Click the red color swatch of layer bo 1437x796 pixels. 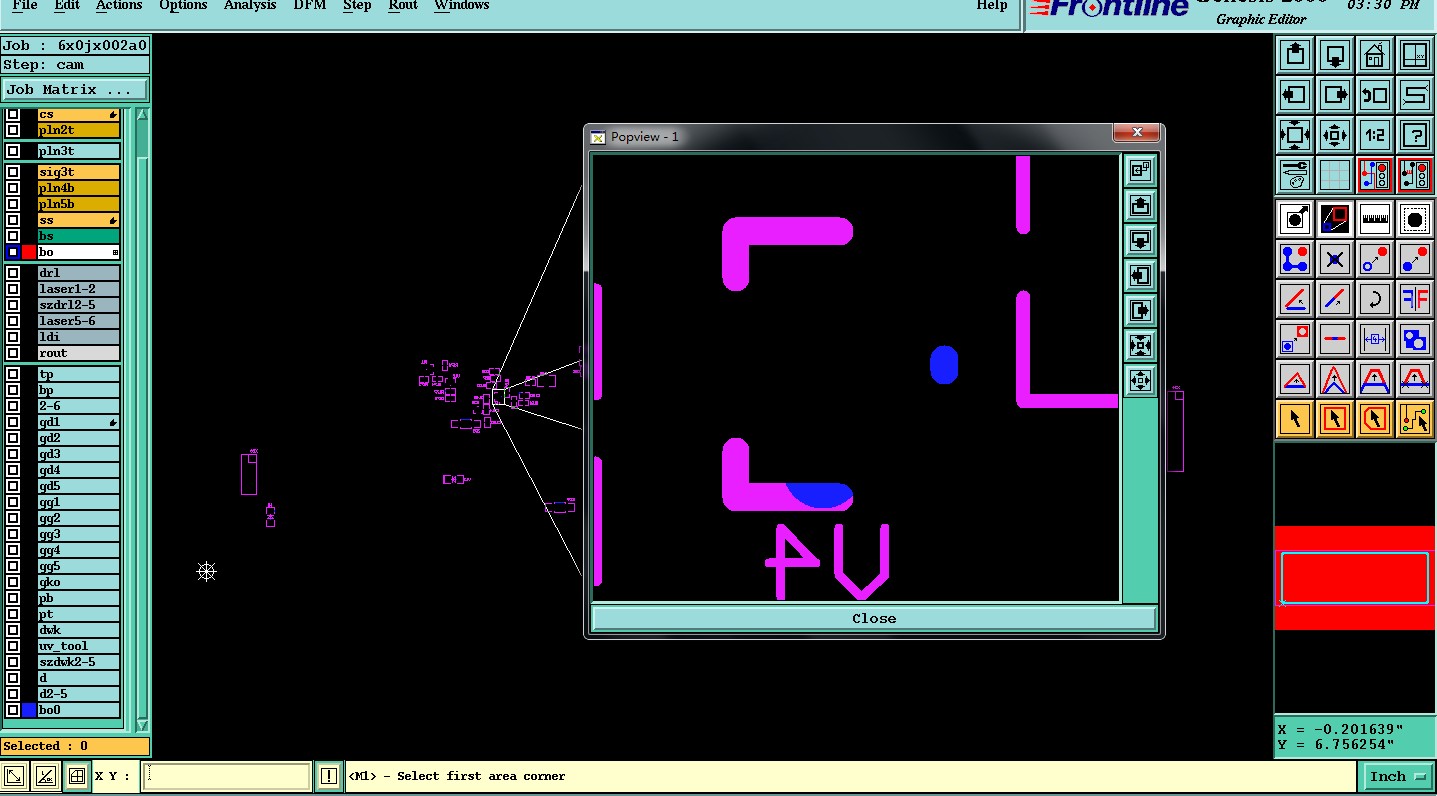pyautogui.click(x=29, y=252)
